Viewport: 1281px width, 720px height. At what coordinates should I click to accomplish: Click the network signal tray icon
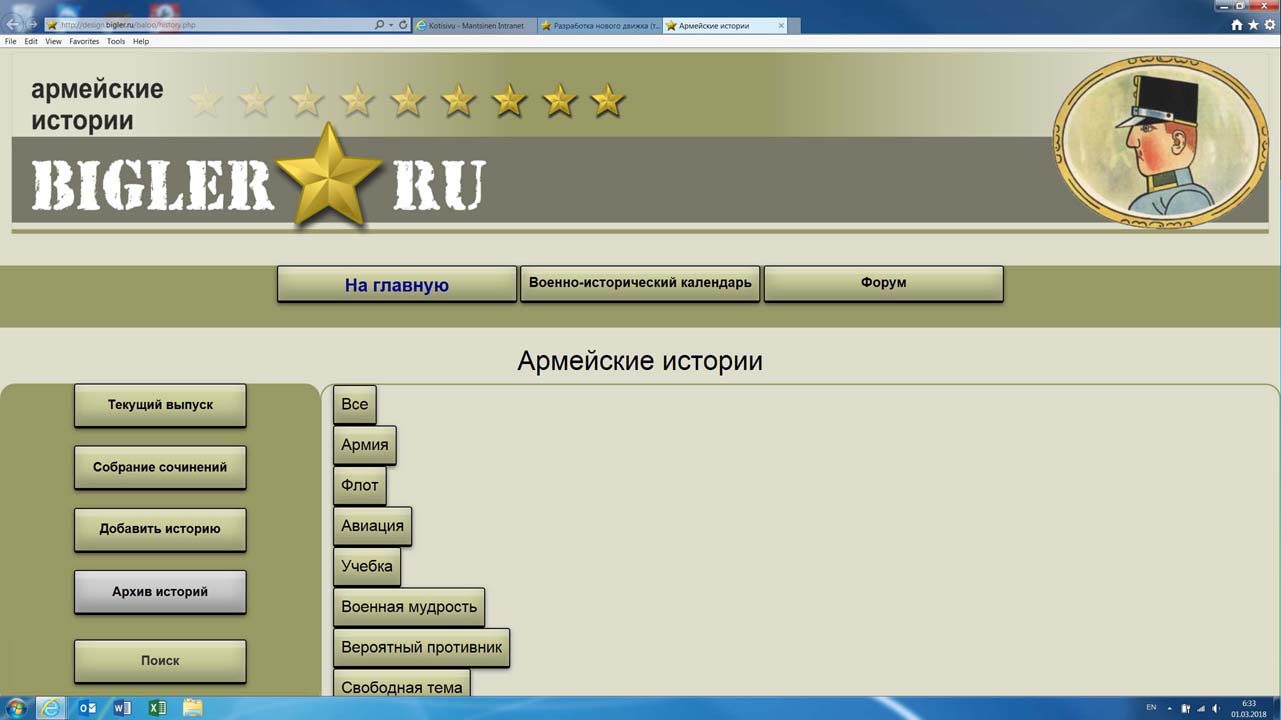tap(1201, 709)
